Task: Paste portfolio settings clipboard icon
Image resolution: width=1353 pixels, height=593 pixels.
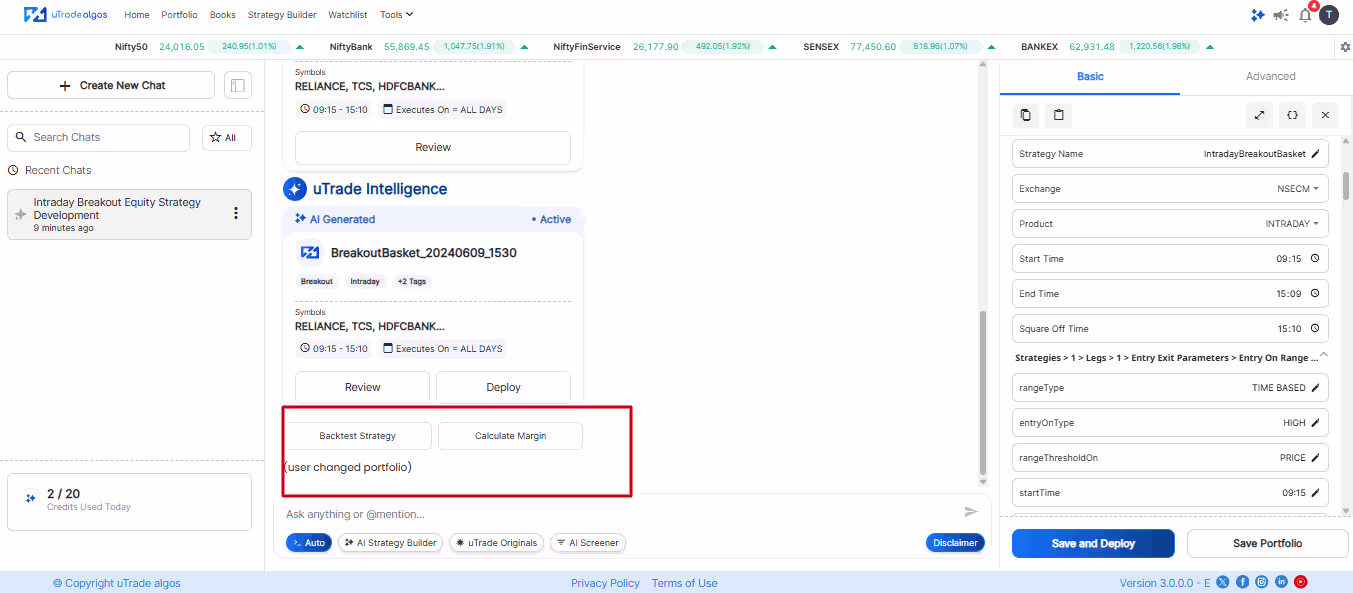Action: 1058,115
